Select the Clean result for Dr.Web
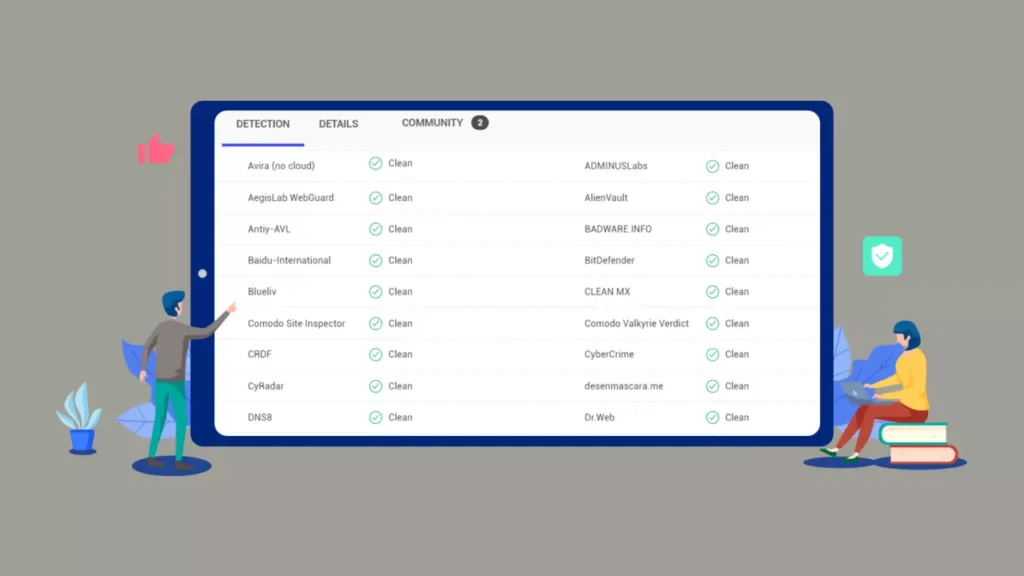 point(737,417)
